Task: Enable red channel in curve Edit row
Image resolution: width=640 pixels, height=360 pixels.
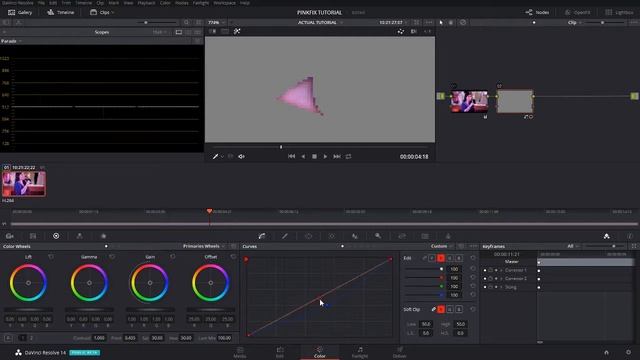Action: pyautogui.click(x=441, y=258)
